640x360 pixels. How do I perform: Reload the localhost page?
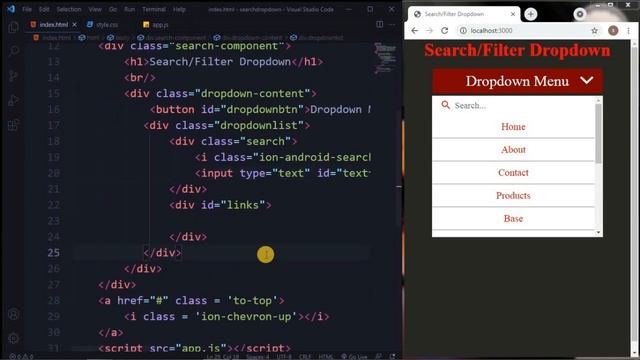(x=444, y=31)
